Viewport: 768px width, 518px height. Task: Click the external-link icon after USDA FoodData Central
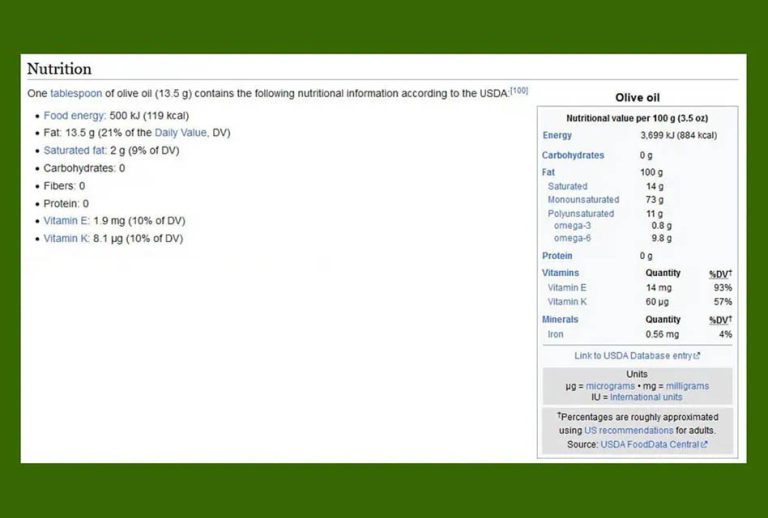tap(704, 444)
